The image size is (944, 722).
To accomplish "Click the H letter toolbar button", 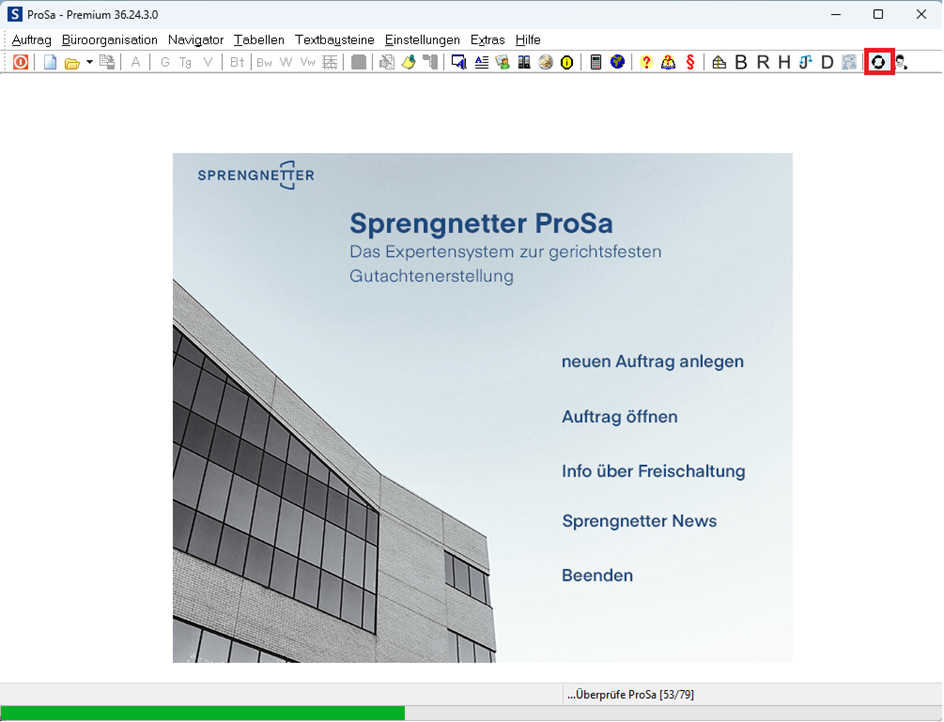I will [784, 62].
